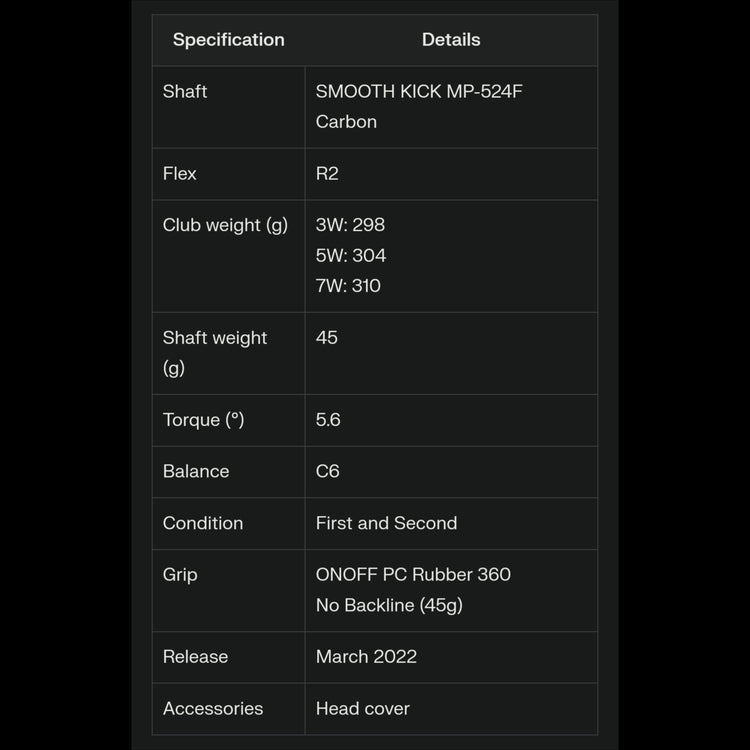Click the Condition row label
The width and height of the screenshot is (750, 750).
(x=203, y=524)
